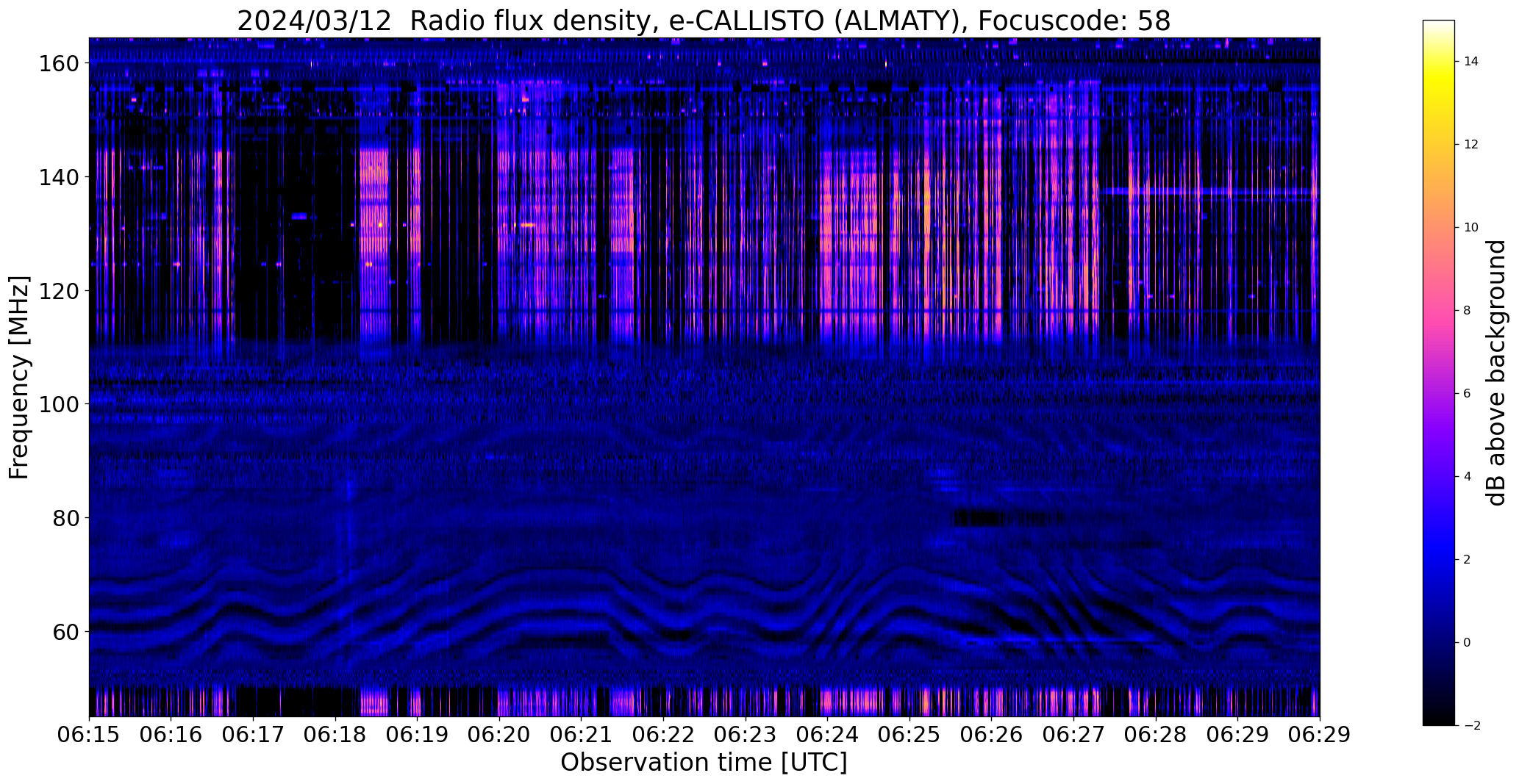The width and height of the screenshot is (1519, 784).
Task: Click the 'Frequency [MHz]' axis label
Action: click(19, 378)
